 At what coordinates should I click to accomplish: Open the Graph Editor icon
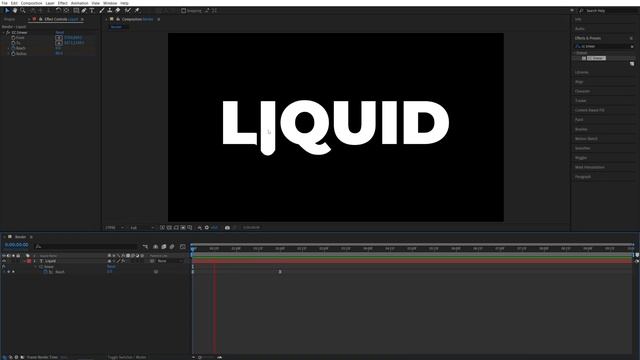click(x=182, y=247)
